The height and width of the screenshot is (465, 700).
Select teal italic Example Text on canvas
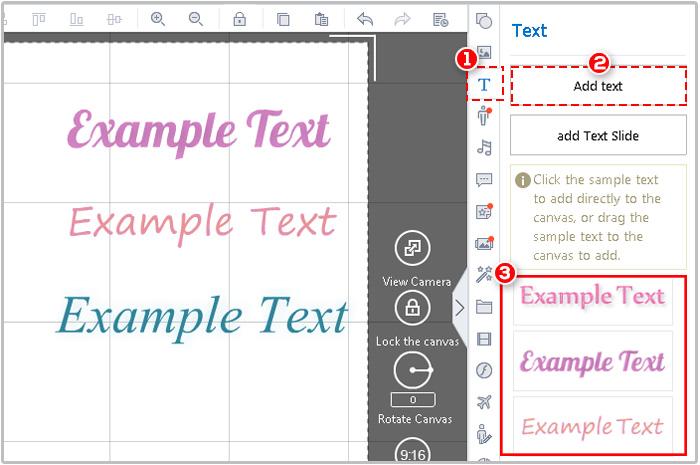[x=202, y=318]
